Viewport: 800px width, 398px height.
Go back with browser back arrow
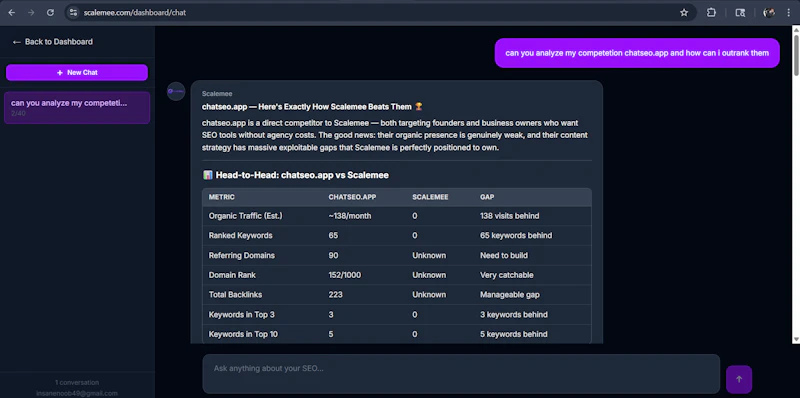pos(12,13)
